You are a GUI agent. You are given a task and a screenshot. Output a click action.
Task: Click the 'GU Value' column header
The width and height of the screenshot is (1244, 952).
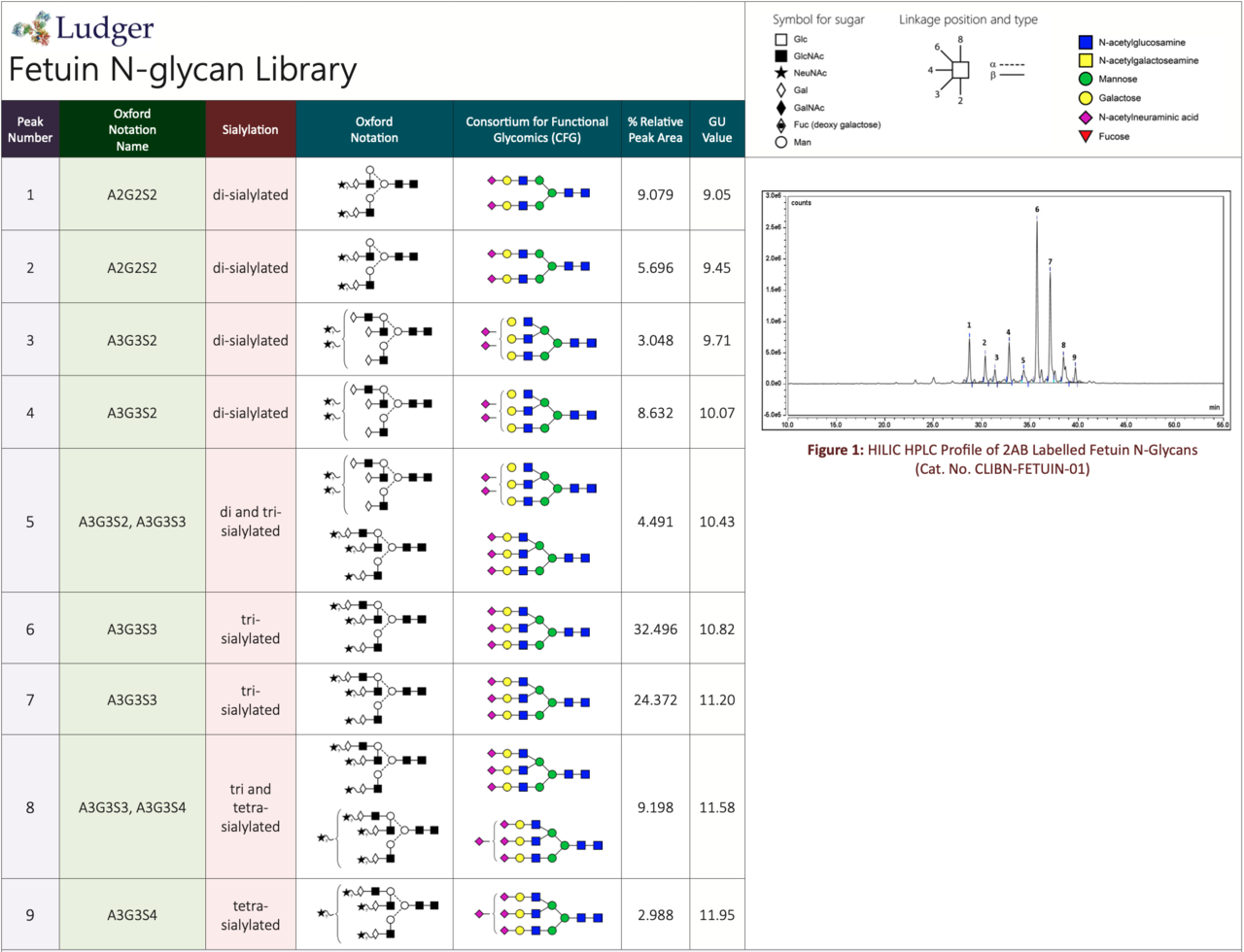[x=716, y=128]
